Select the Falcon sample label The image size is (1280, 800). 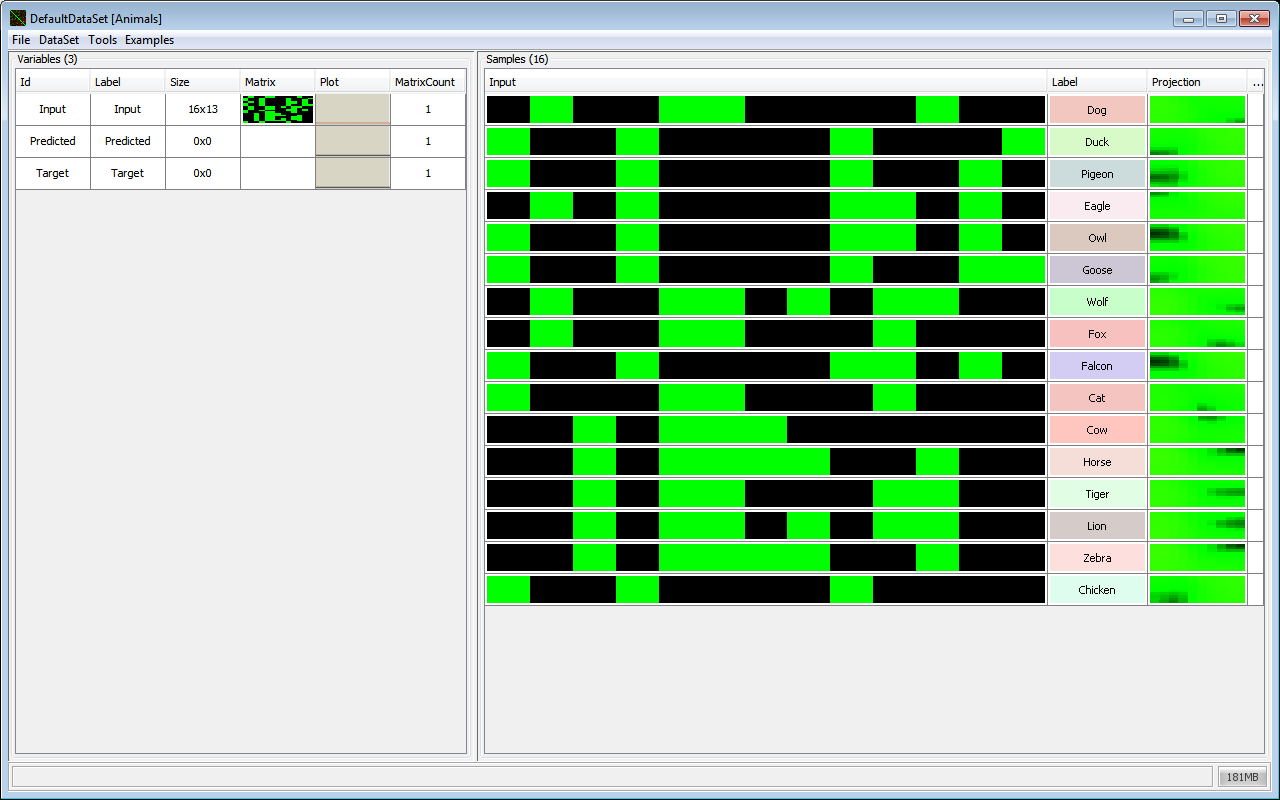pyautogui.click(x=1096, y=365)
